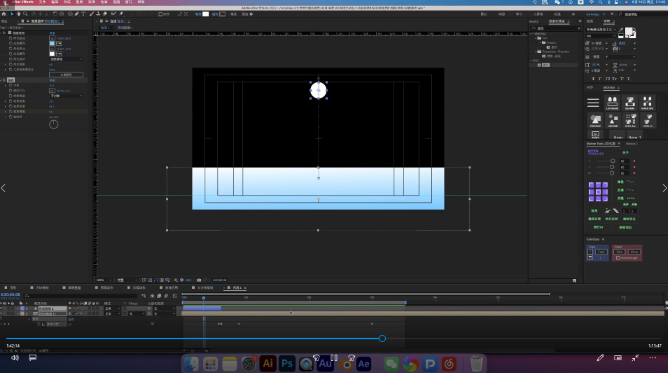The width and height of the screenshot is (668, 373).
Task: Open the Twirl dropdown in Effect Controls
Action: point(66,96)
